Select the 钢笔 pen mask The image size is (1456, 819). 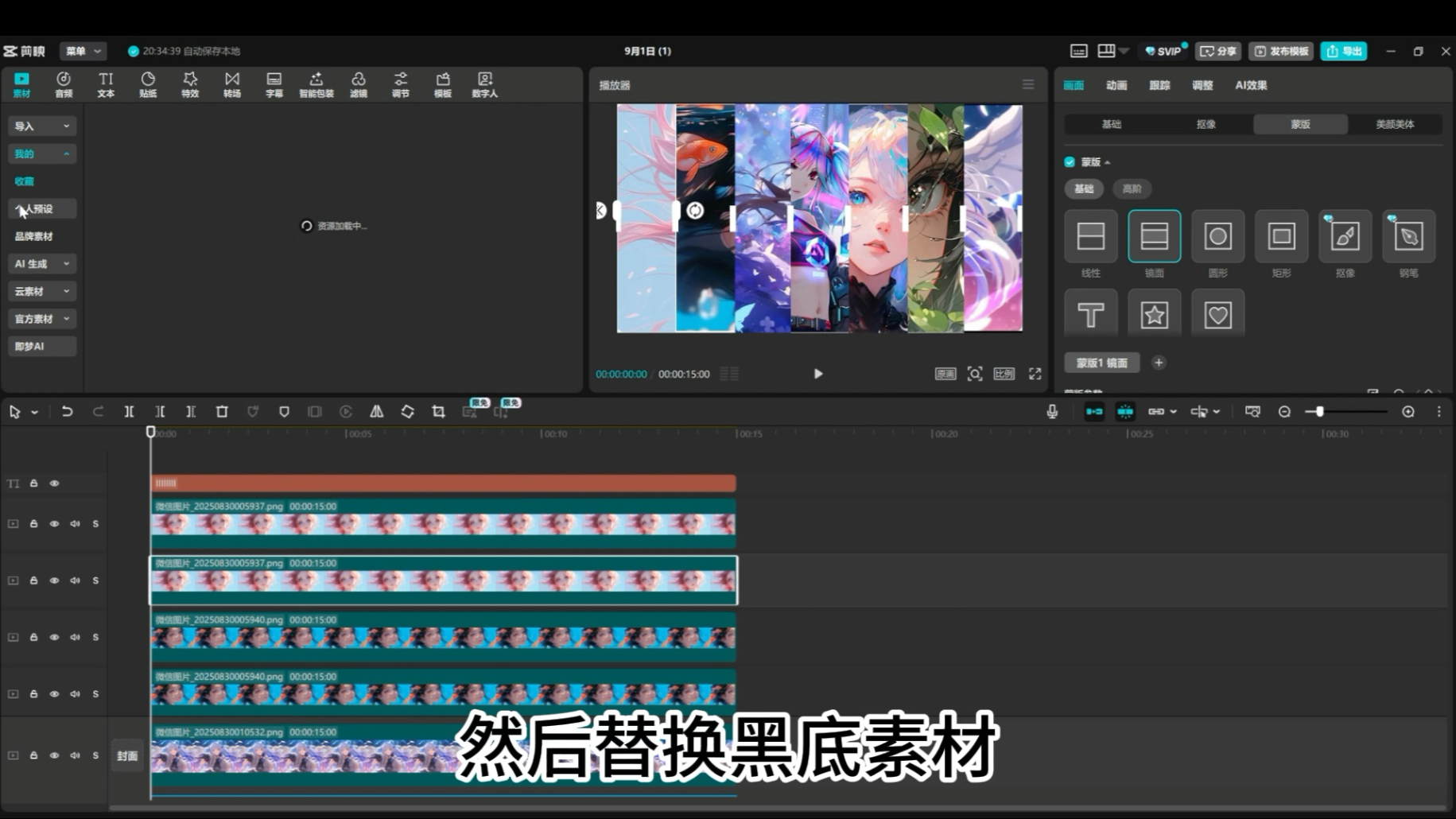point(1409,236)
